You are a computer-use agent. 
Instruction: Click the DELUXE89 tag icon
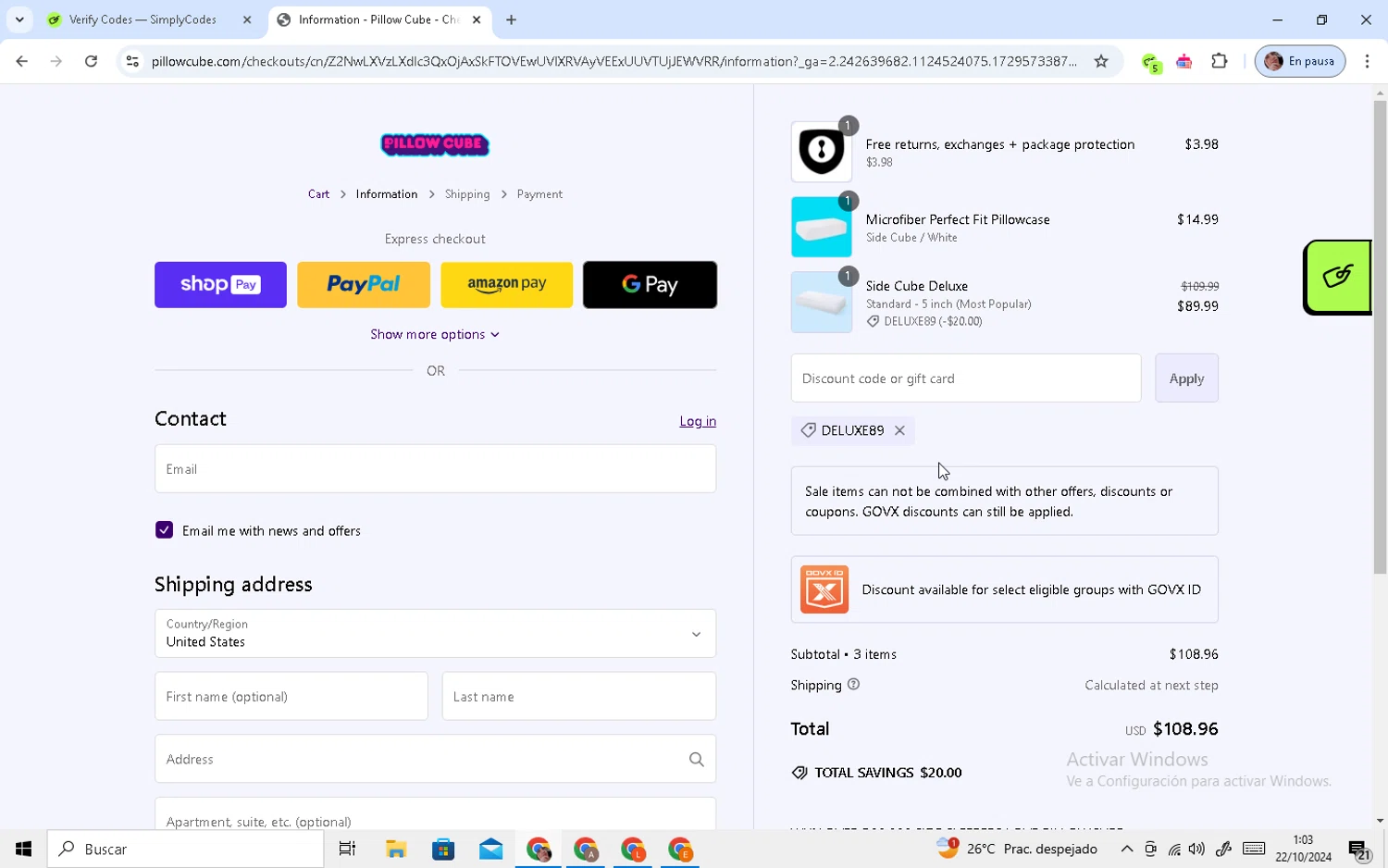point(808,430)
